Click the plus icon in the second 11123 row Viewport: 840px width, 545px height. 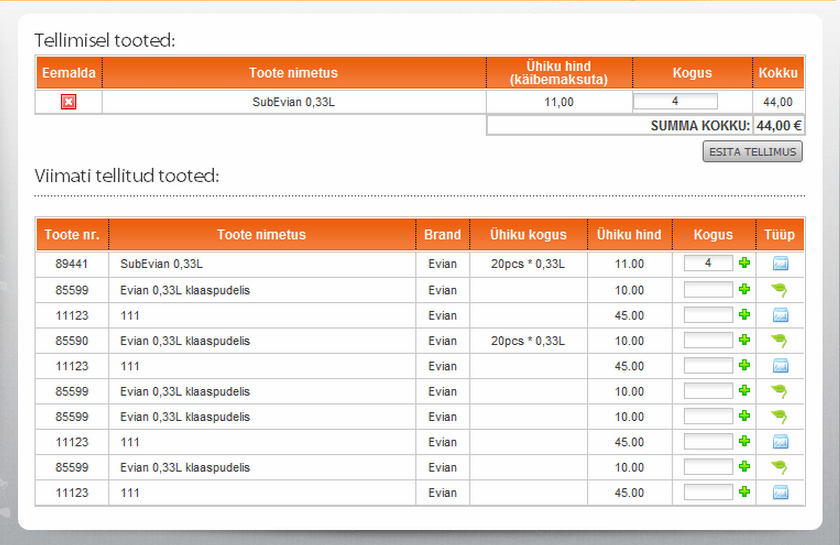pos(744,365)
